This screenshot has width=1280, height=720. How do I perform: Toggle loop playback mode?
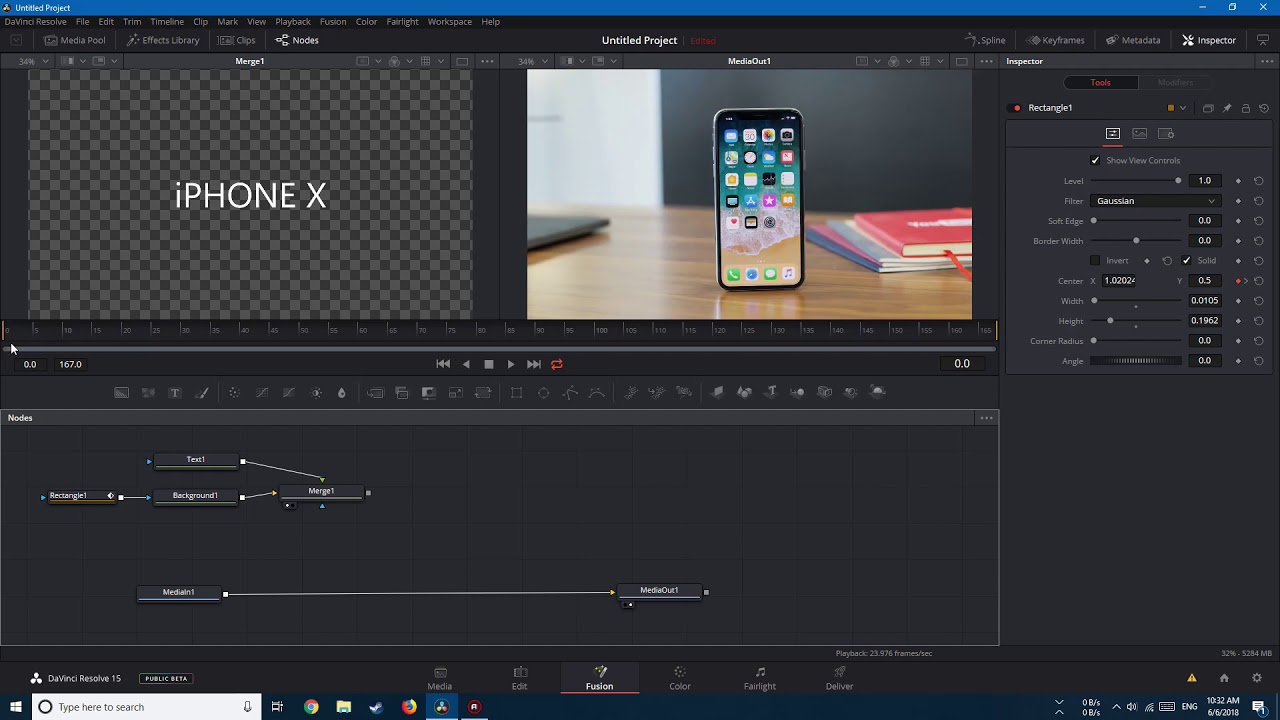(x=557, y=364)
